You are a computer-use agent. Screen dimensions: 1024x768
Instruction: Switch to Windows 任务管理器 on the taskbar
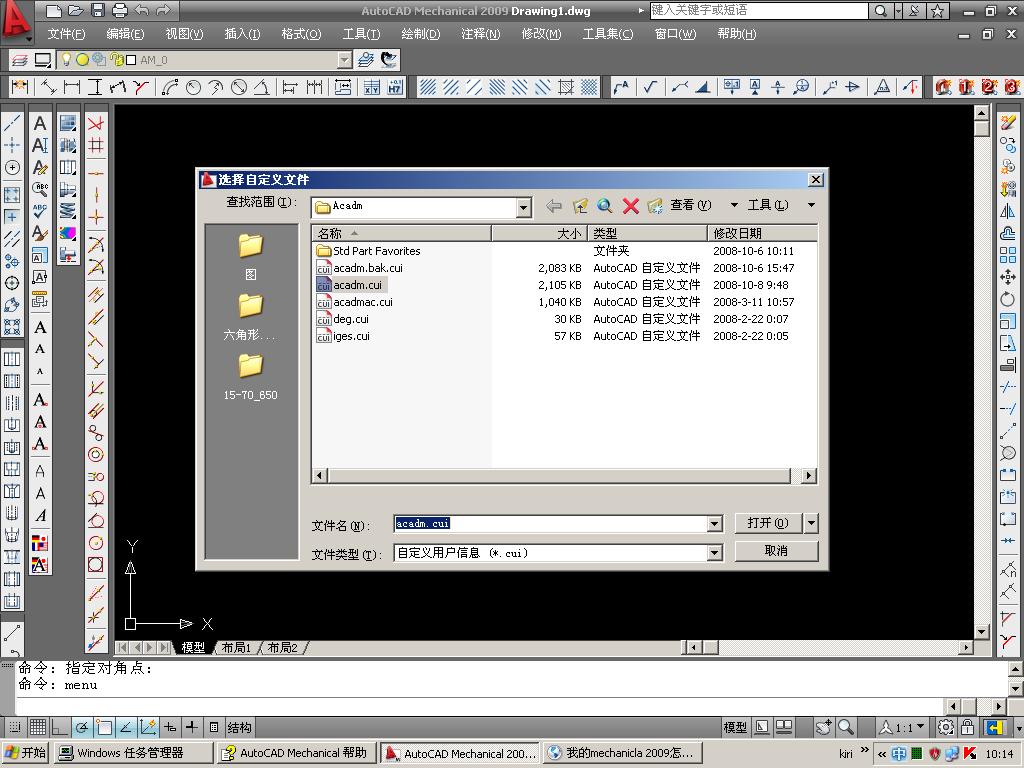tap(133, 753)
